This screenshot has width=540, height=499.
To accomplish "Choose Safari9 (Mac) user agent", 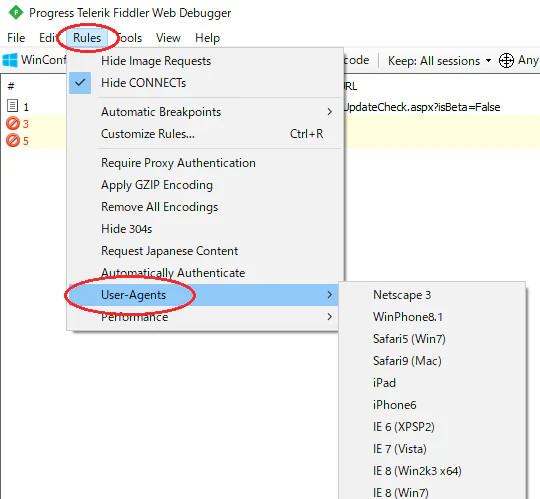I will click(x=432, y=361).
